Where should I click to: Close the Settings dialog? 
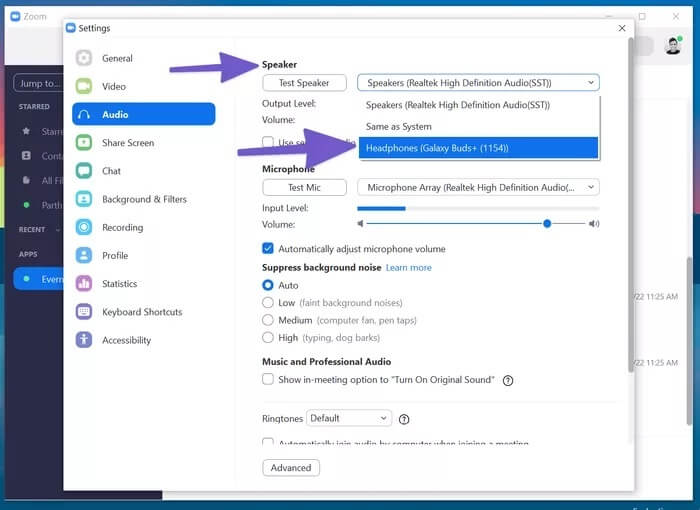(x=622, y=28)
